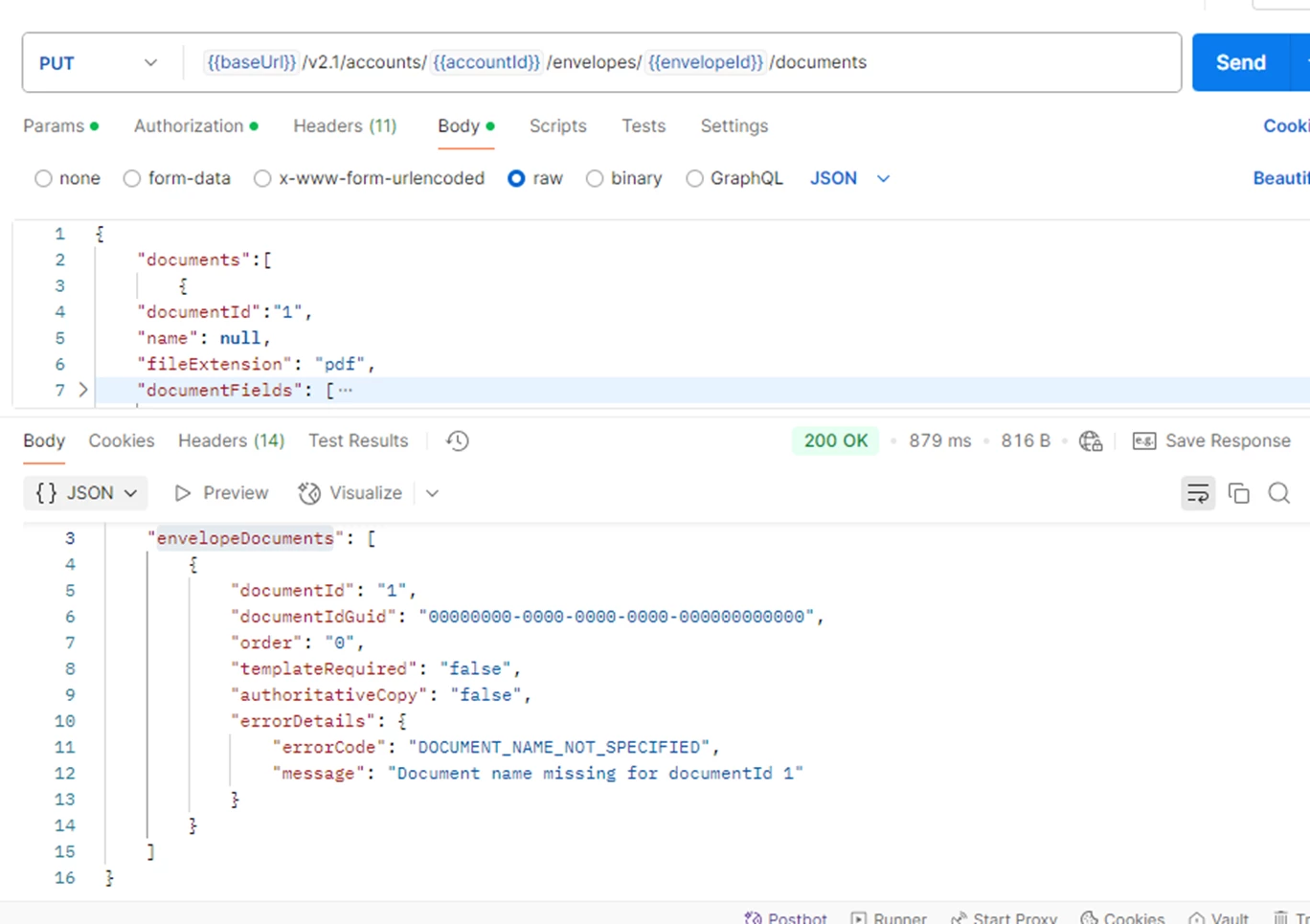1310x924 pixels.
Task: Click the 879 ms response time
Action: click(939, 440)
